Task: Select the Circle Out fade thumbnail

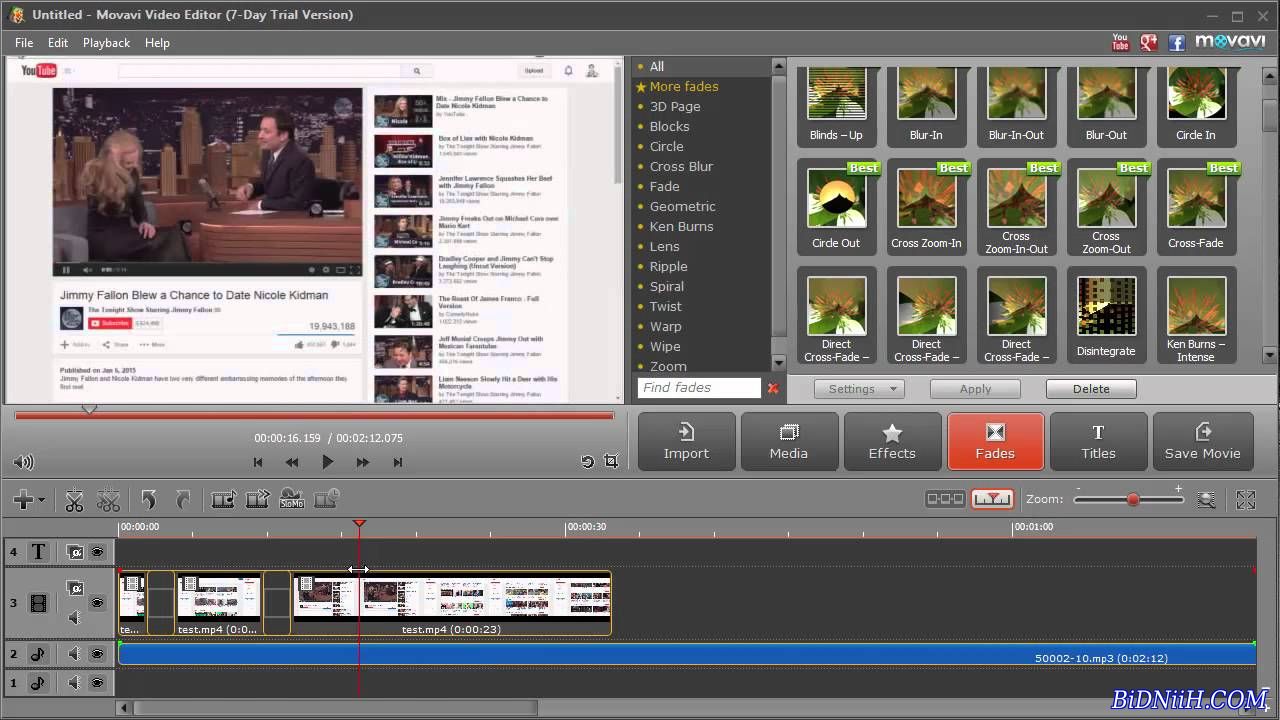Action: [x=836, y=207]
